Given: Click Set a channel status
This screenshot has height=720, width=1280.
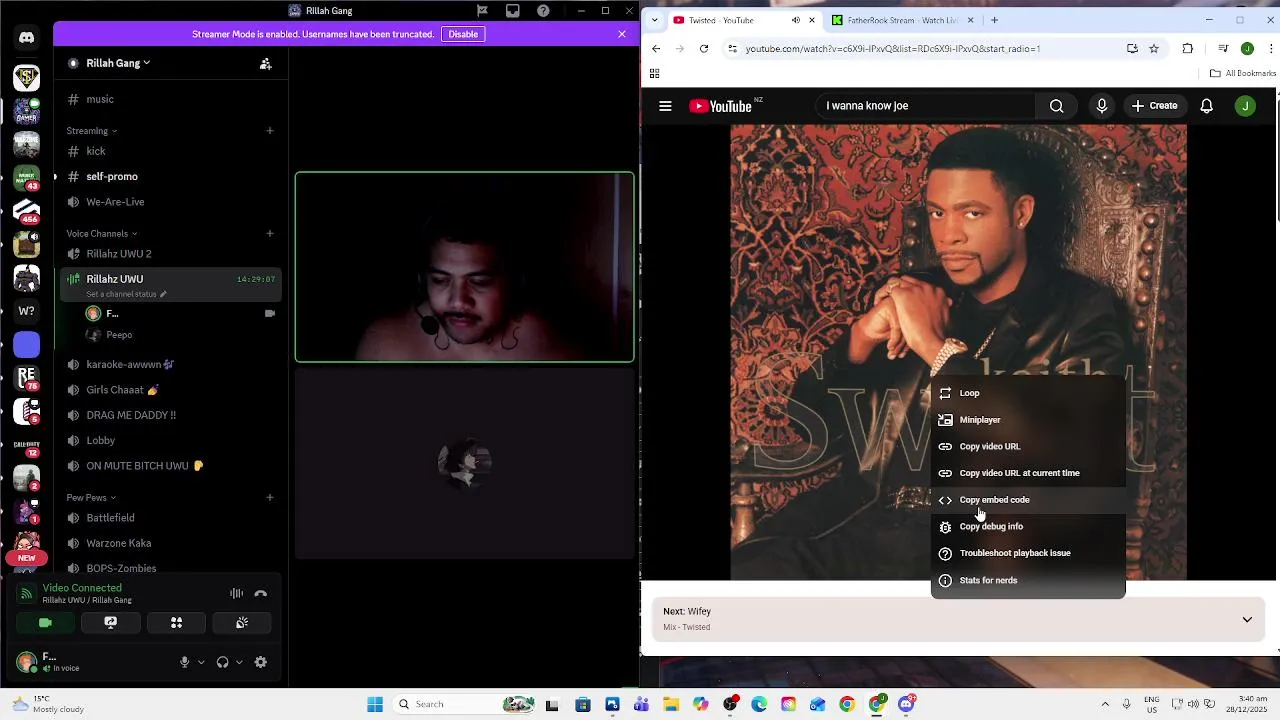Looking at the screenshot, I should 126,294.
